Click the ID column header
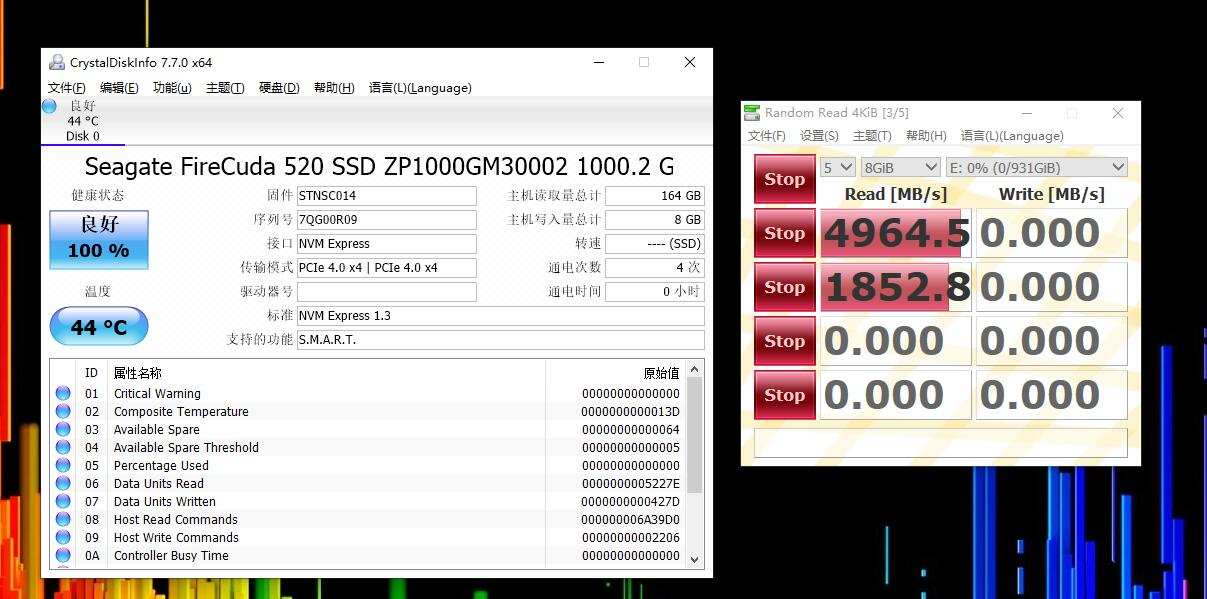 pos(93,373)
